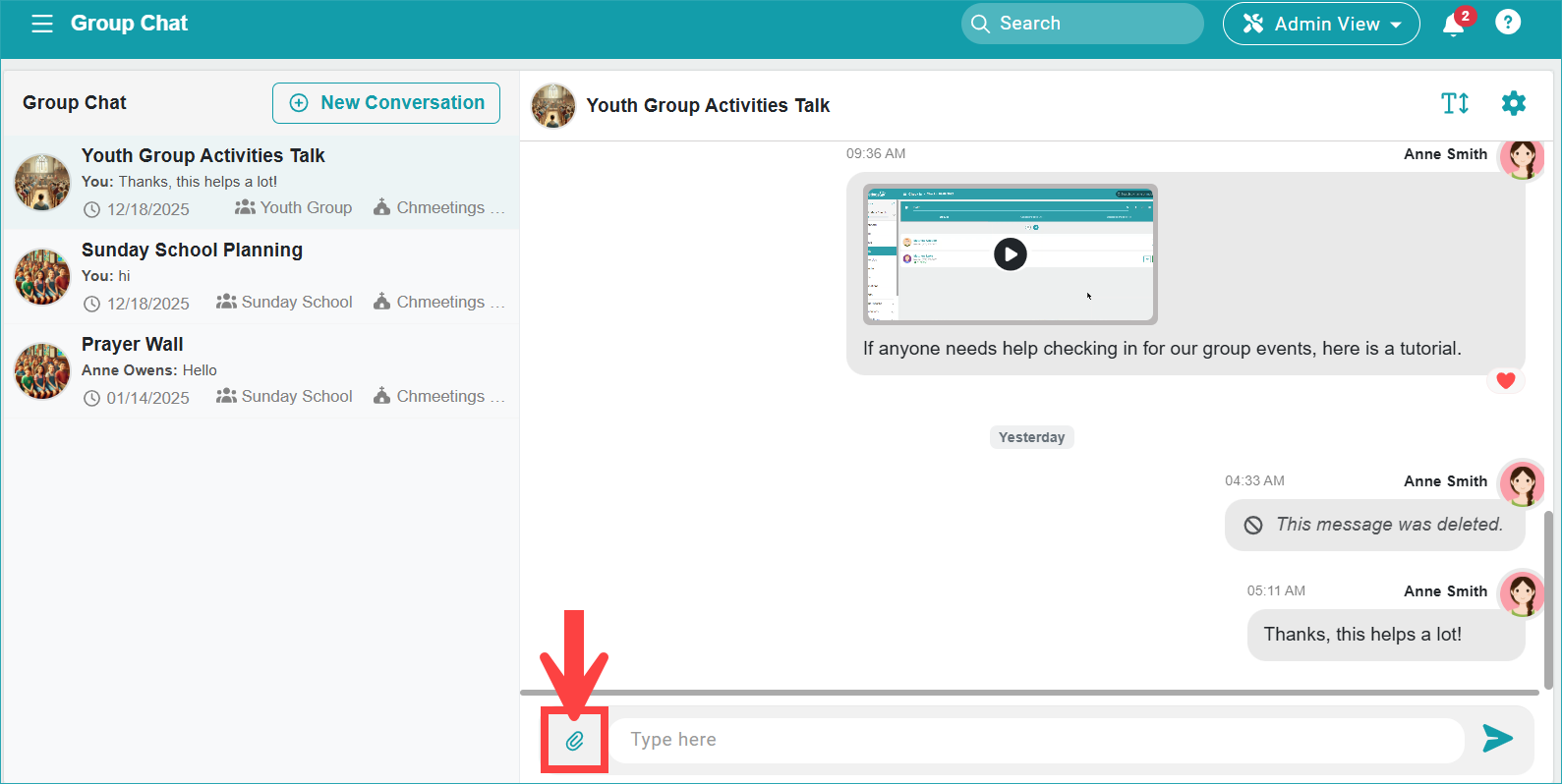Screen dimensions: 1562x784
Task: Expand the Admin View dropdown
Action: coord(1320,24)
